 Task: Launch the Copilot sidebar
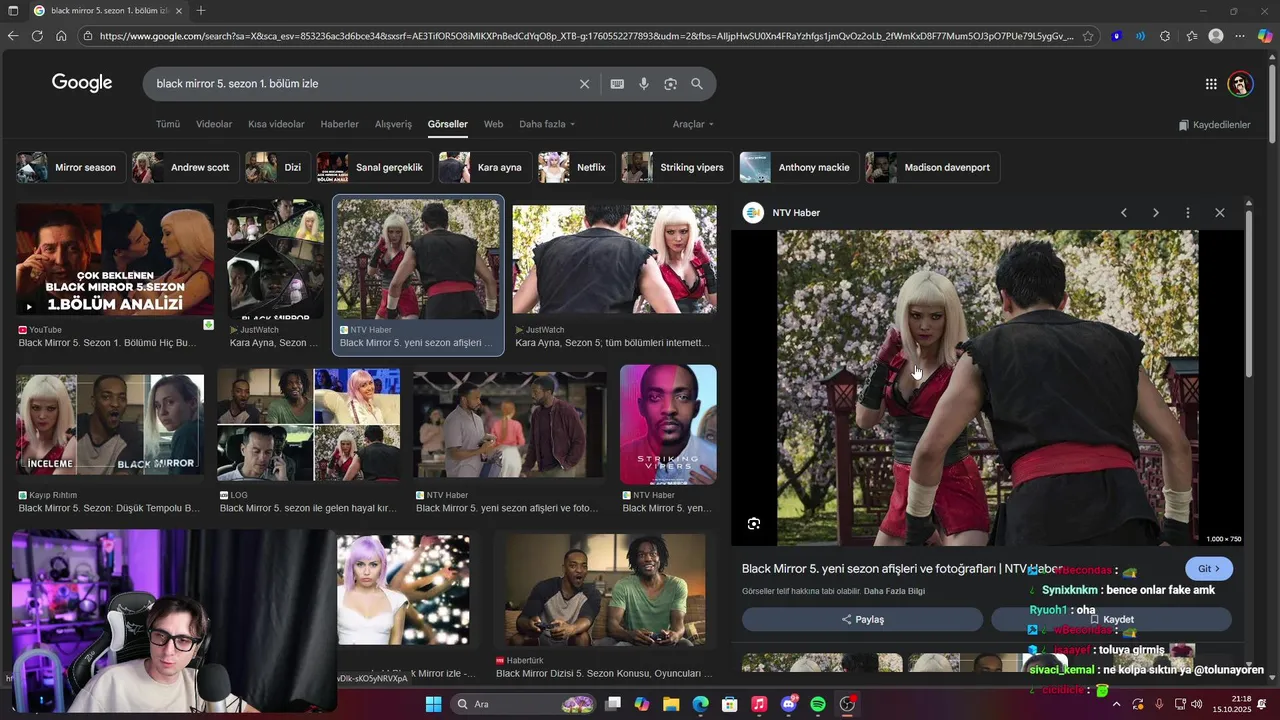pyautogui.click(x=1265, y=36)
